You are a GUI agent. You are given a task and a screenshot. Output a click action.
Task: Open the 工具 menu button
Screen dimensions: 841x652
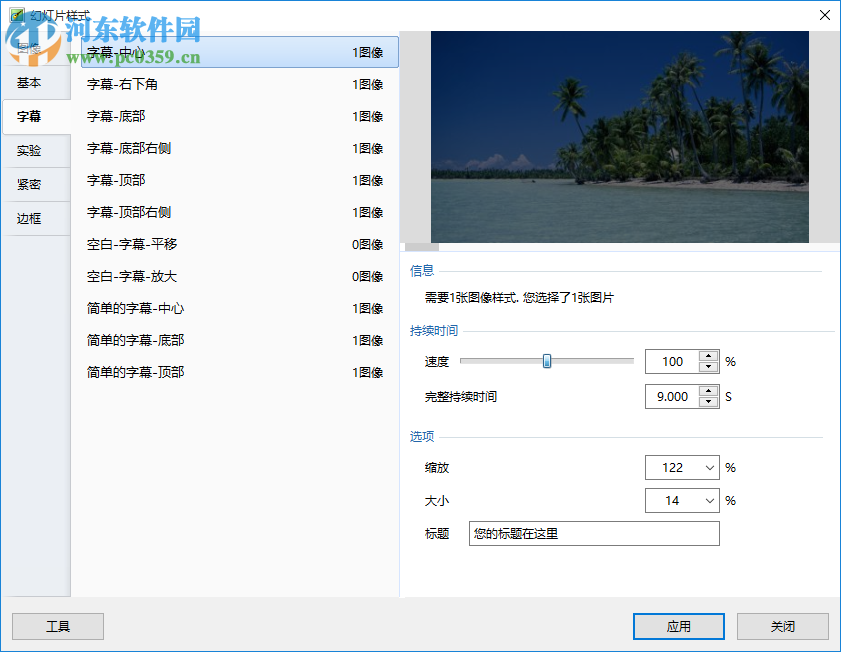tap(57, 626)
